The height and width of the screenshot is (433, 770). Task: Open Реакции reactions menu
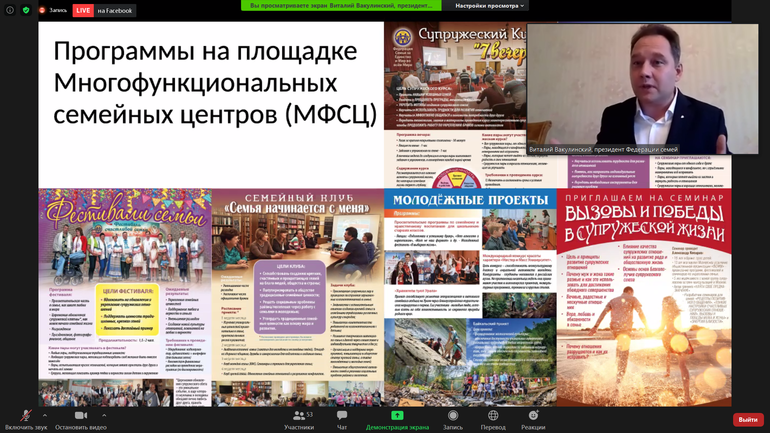click(533, 420)
